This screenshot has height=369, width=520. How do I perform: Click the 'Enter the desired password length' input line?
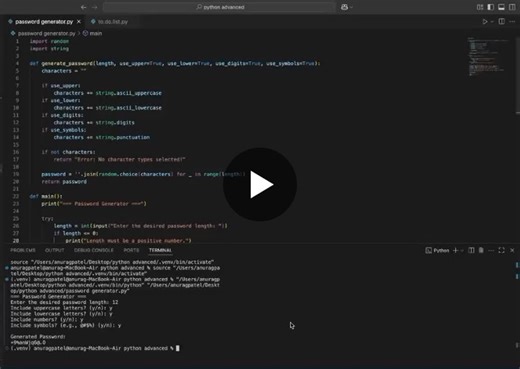pos(141,226)
